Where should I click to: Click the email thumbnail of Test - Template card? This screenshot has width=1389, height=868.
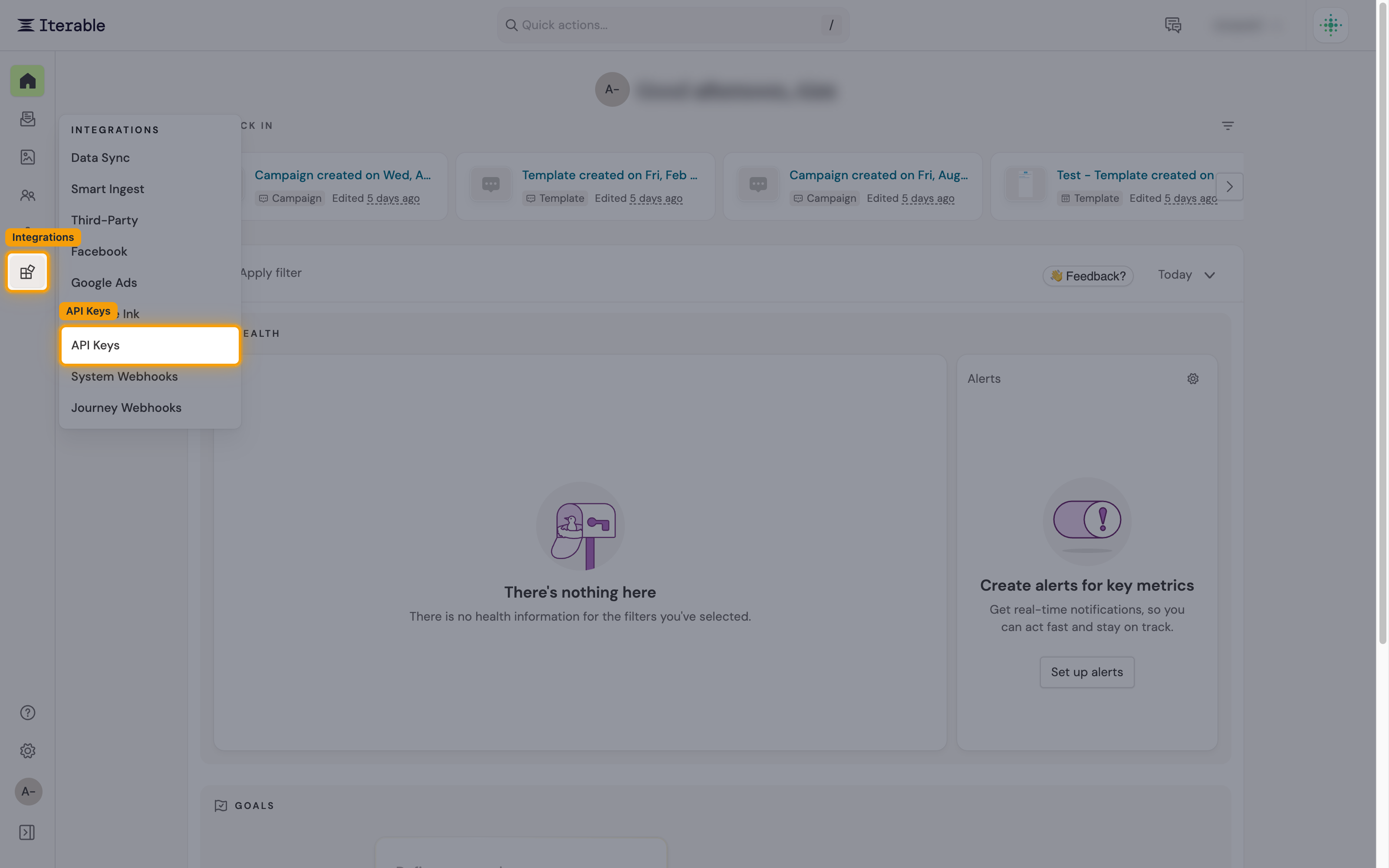1026,184
